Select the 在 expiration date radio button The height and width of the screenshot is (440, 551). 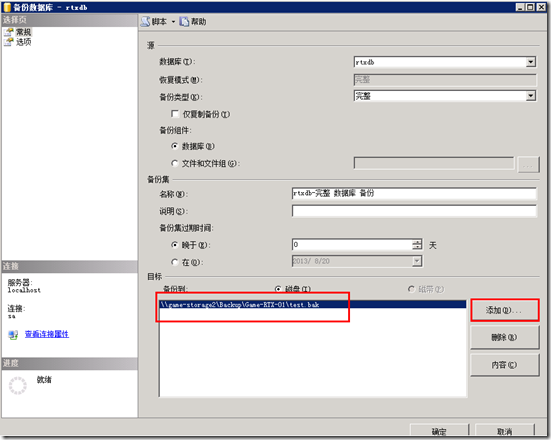pos(174,262)
